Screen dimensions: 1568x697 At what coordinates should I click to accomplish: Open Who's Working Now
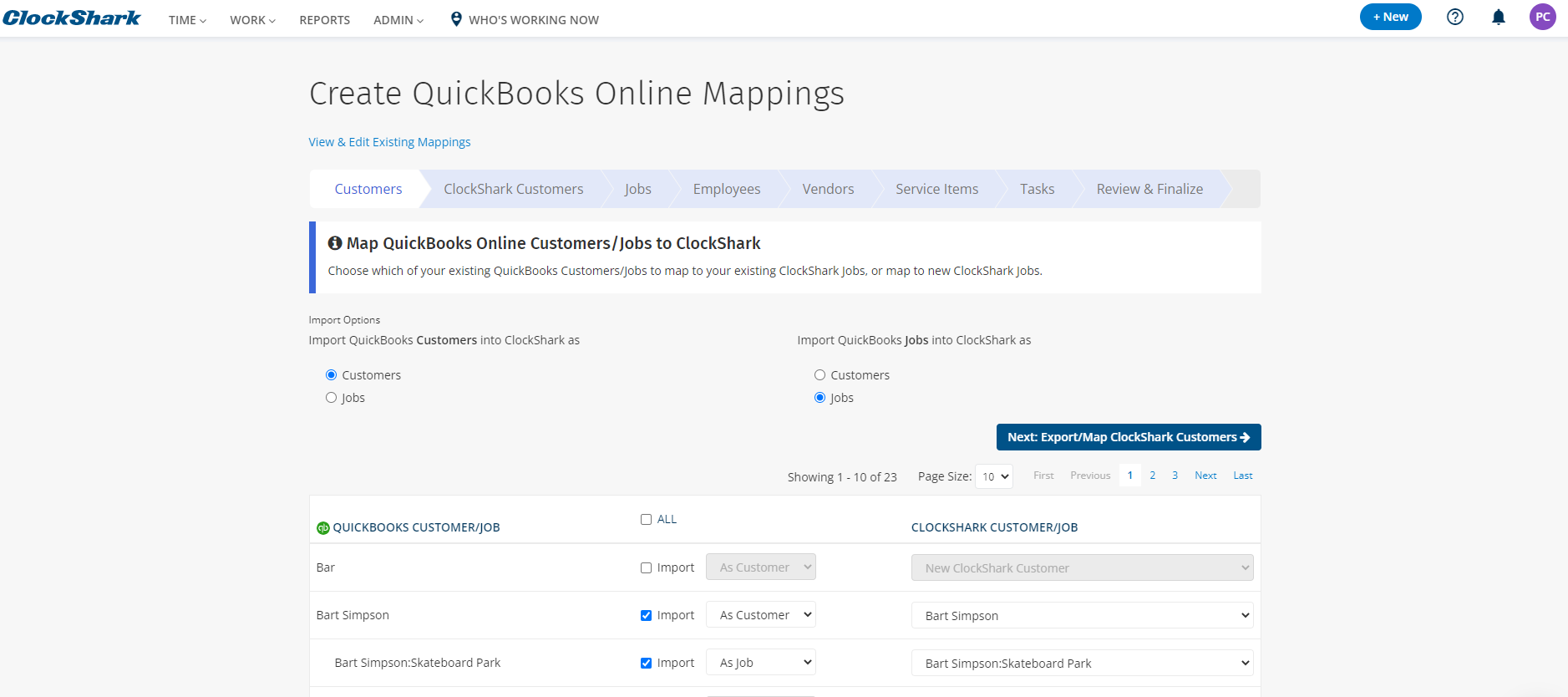click(x=534, y=20)
